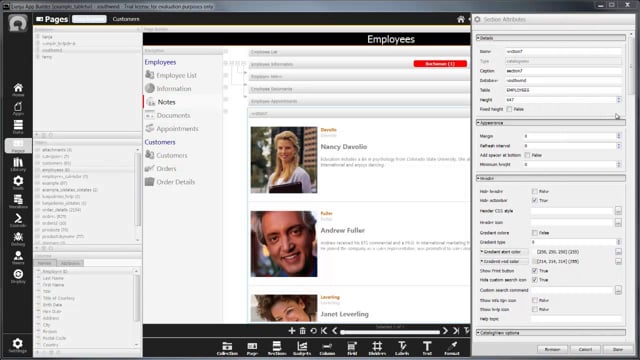Viewport: 640px width, 360px height.
Task: Open the Information menu item
Action: pyautogui.click(x=174, y=89)
